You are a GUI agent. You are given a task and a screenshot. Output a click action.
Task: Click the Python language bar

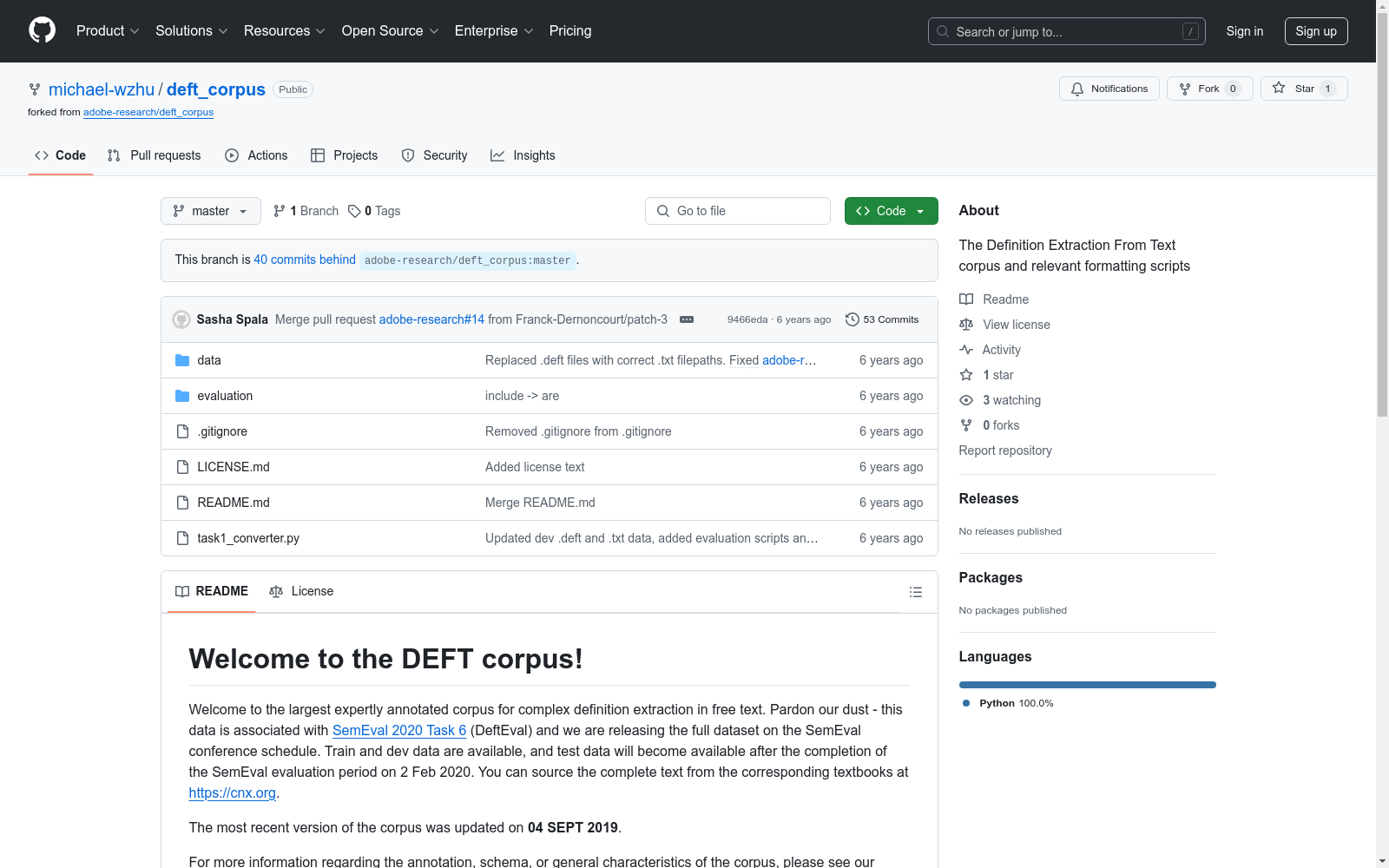coord(1088,685)
